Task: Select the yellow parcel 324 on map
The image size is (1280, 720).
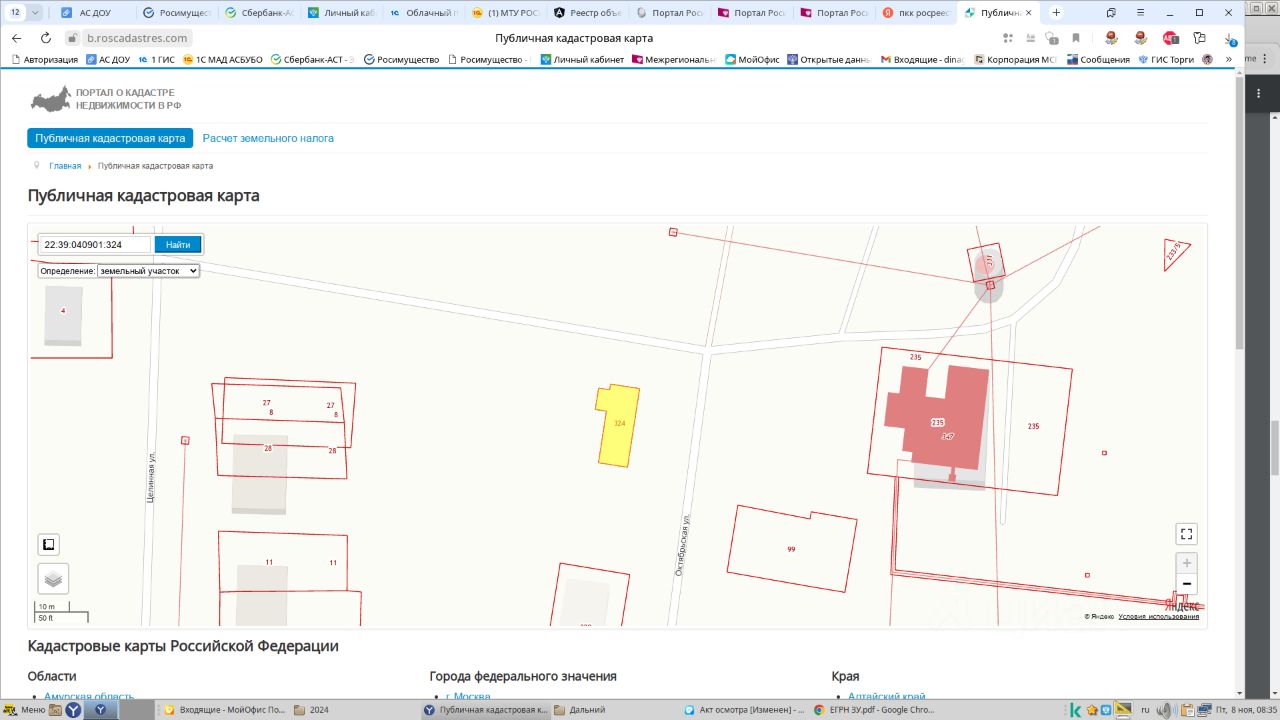Action: click(x=618, y=425)
